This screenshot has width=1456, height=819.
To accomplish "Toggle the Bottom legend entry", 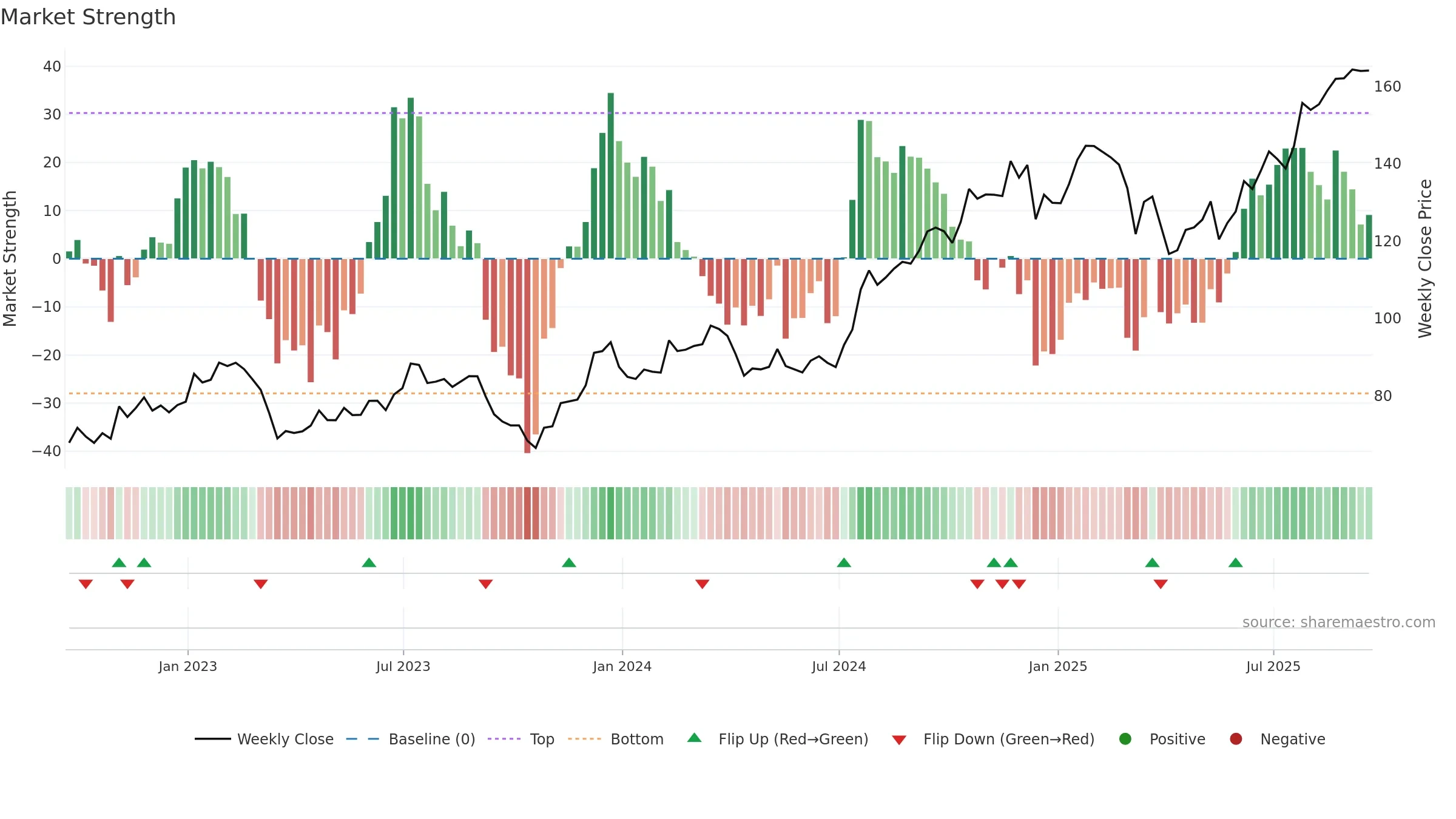I will pos(616,739).
